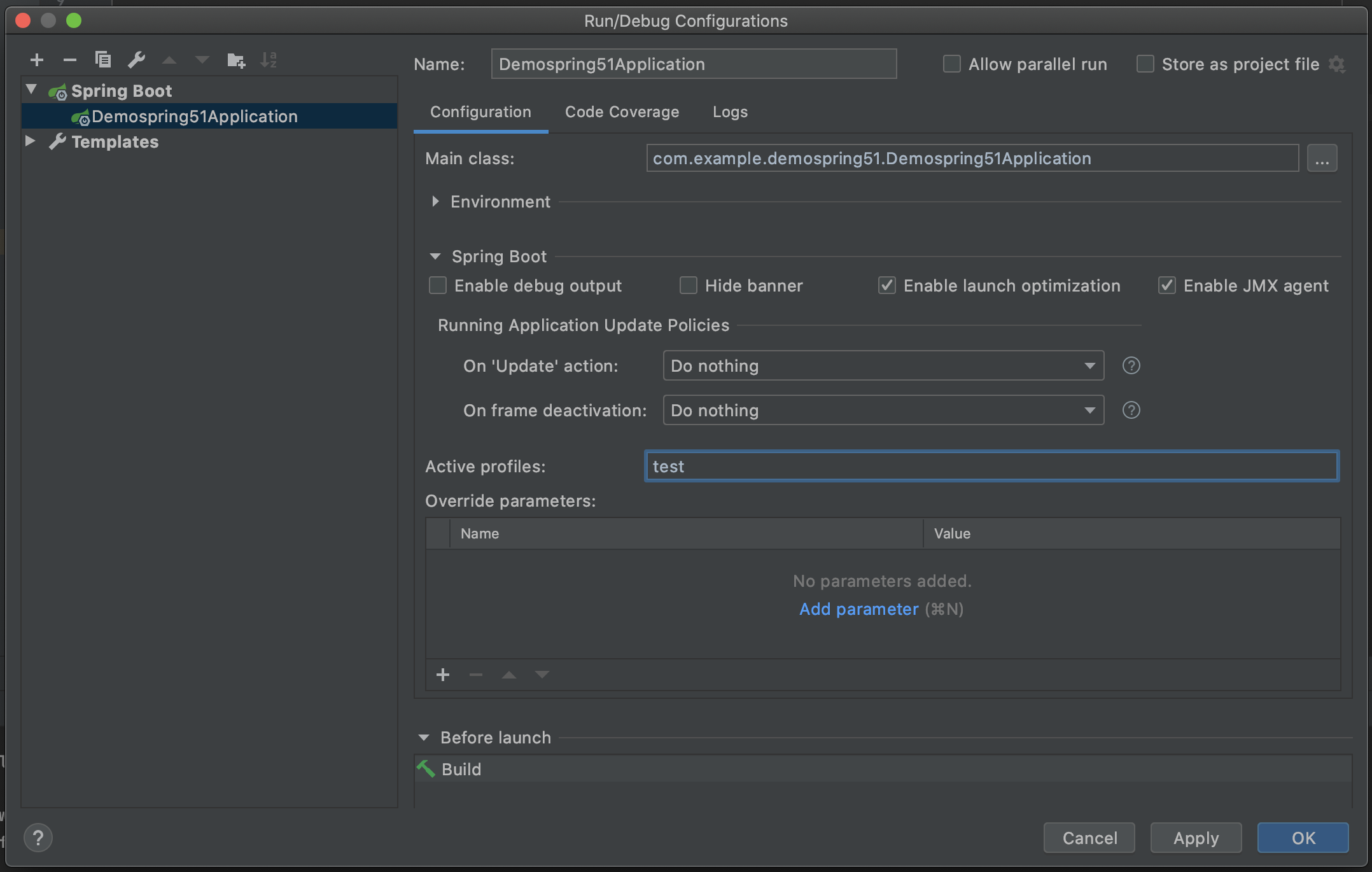Click the Apply button
This screenshot has width=1372, height=872.
point(1196,838)
